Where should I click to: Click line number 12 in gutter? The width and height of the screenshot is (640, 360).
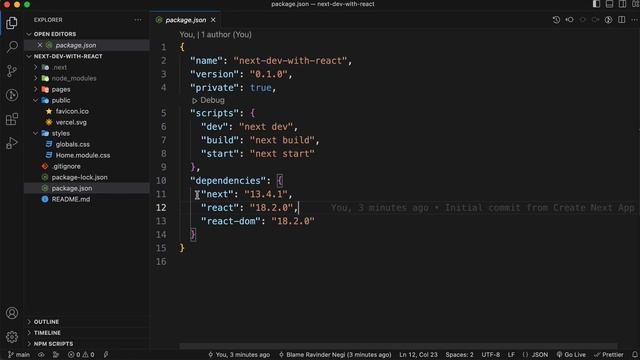pos(161,207)
